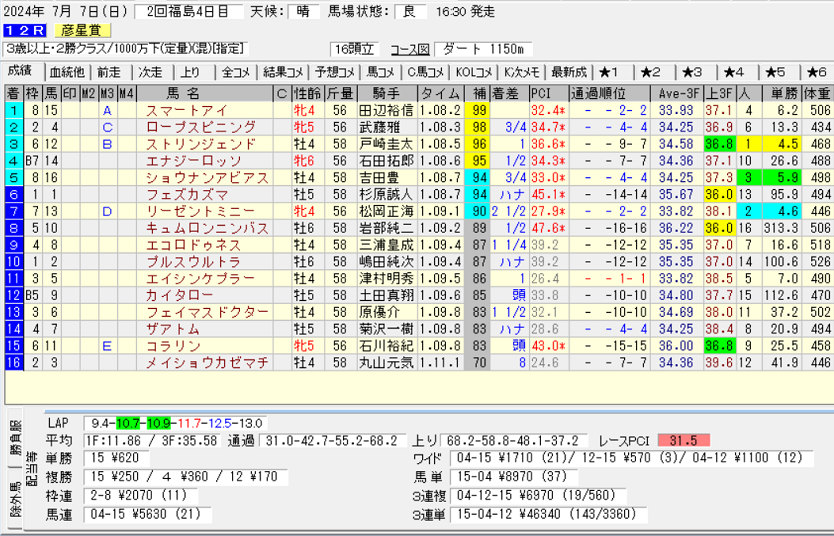Open the 血統他 pedigree tab
This screenshot has width=834, height=536.
67,72
